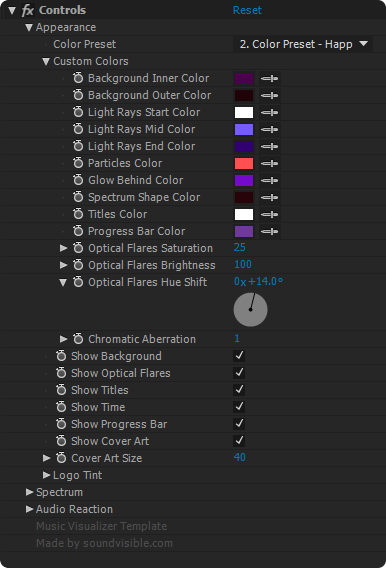Expand the Audio Reaction section
Screen dimensions: 386x568
(x=29, y=509)
